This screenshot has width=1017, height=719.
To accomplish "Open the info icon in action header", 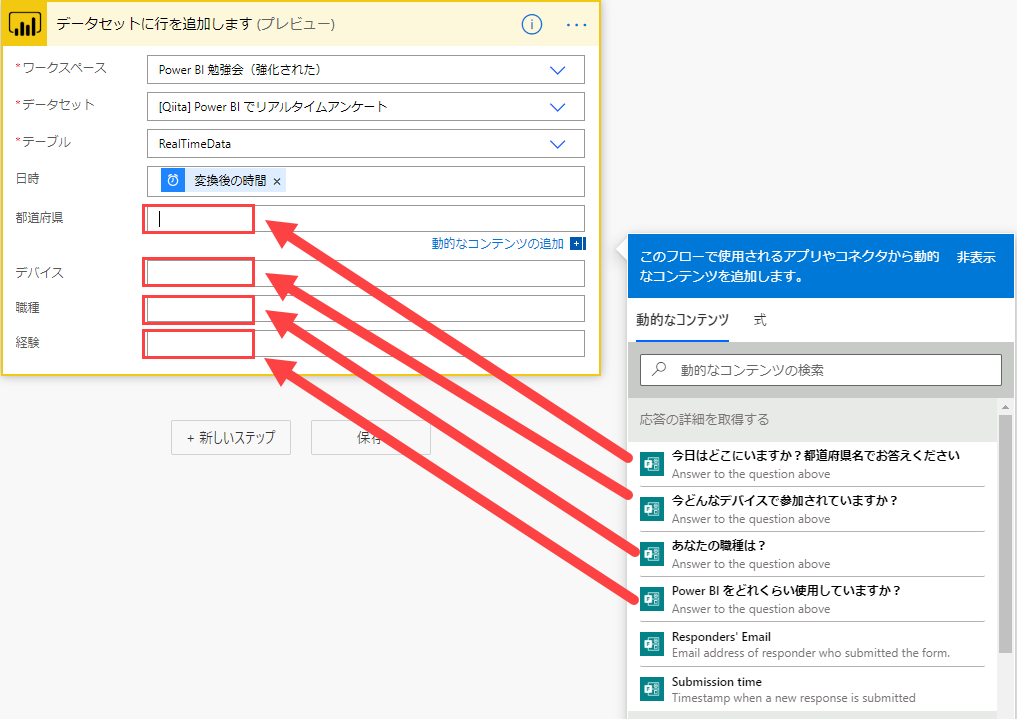I will (x=532, y=25).
